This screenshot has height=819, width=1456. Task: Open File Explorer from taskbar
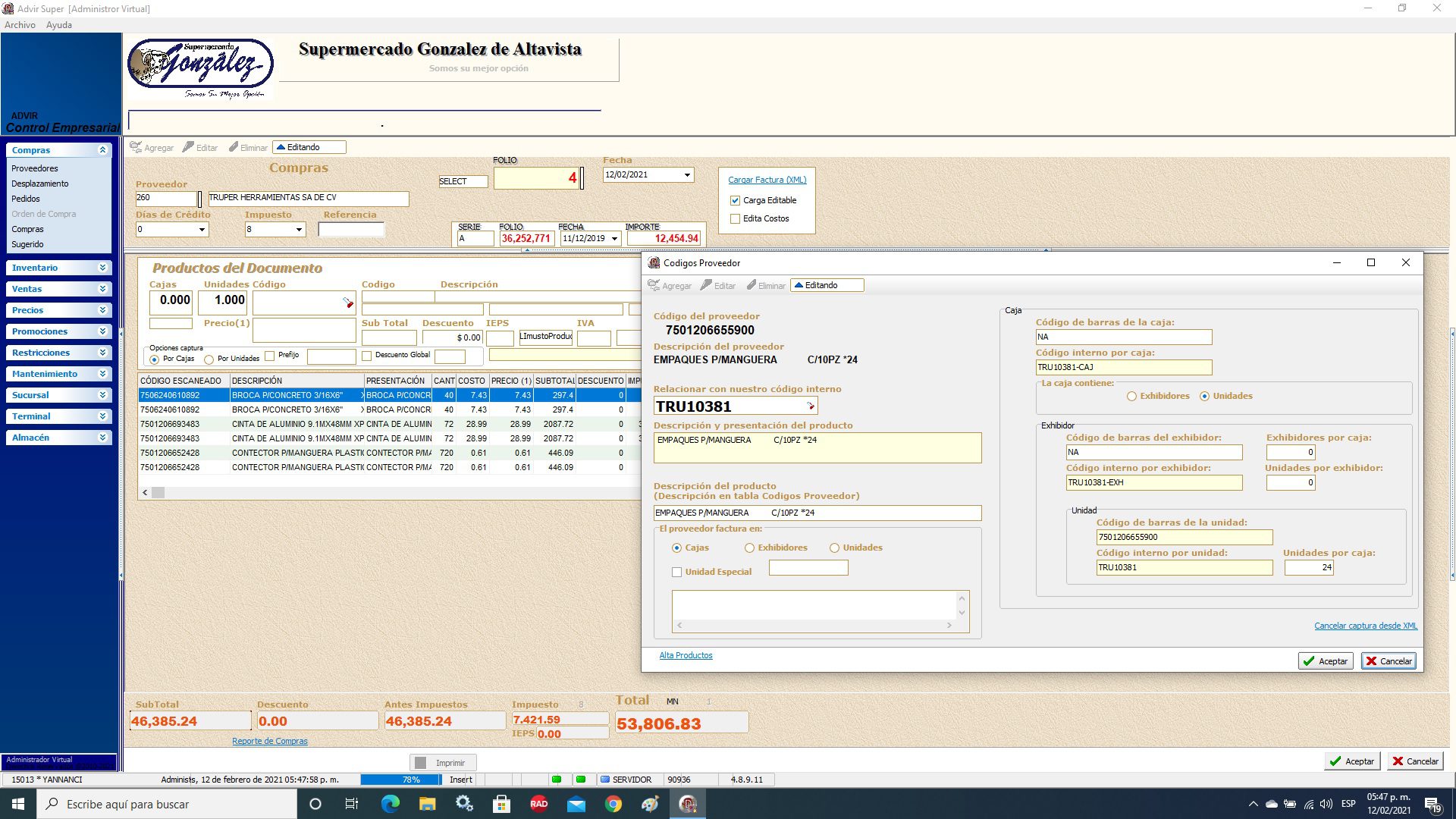(427, 804)
